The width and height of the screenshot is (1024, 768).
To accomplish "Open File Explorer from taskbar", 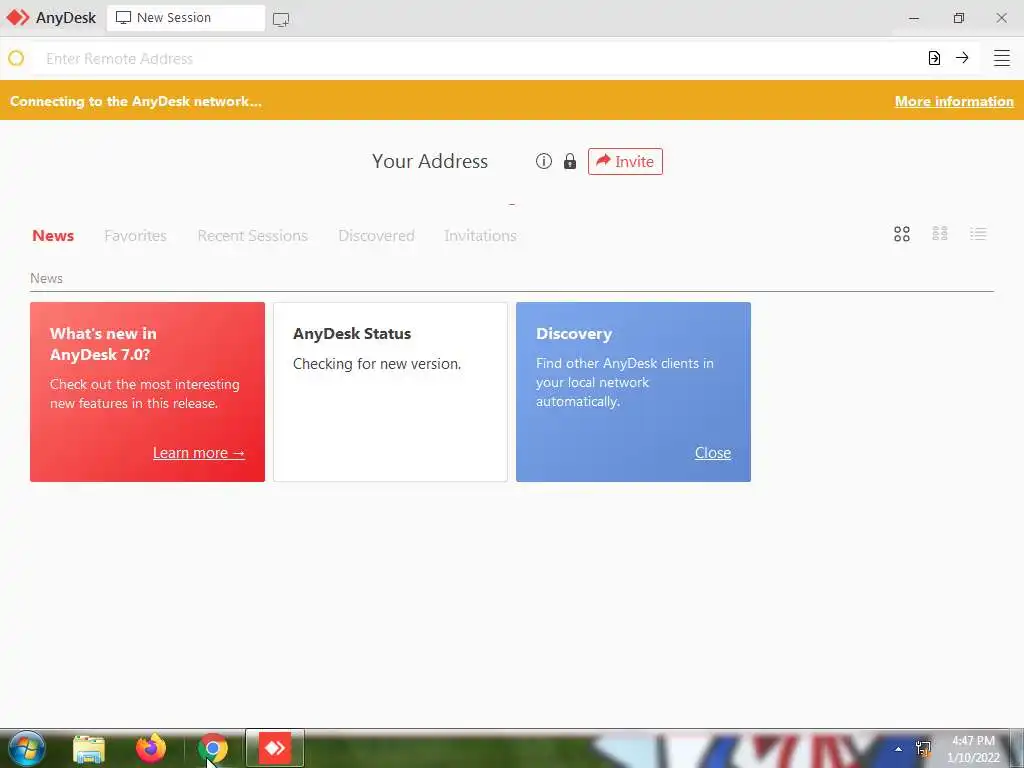I will click(x=89, y=749).
